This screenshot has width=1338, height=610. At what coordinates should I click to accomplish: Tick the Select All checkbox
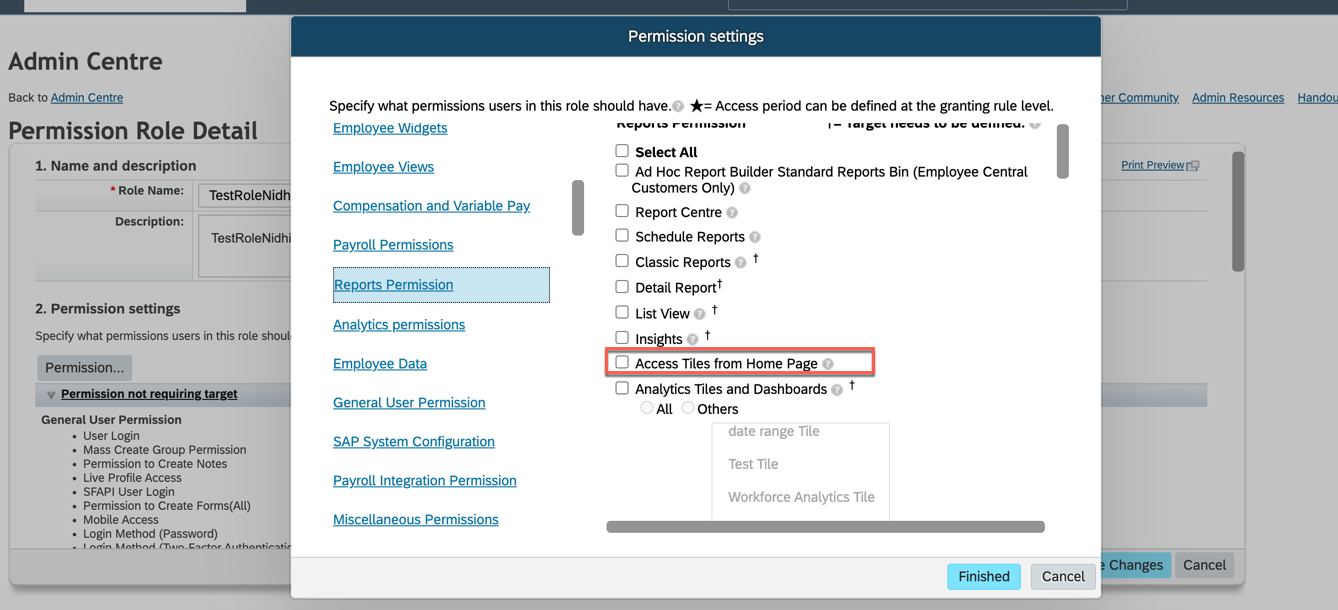[622, 151]
